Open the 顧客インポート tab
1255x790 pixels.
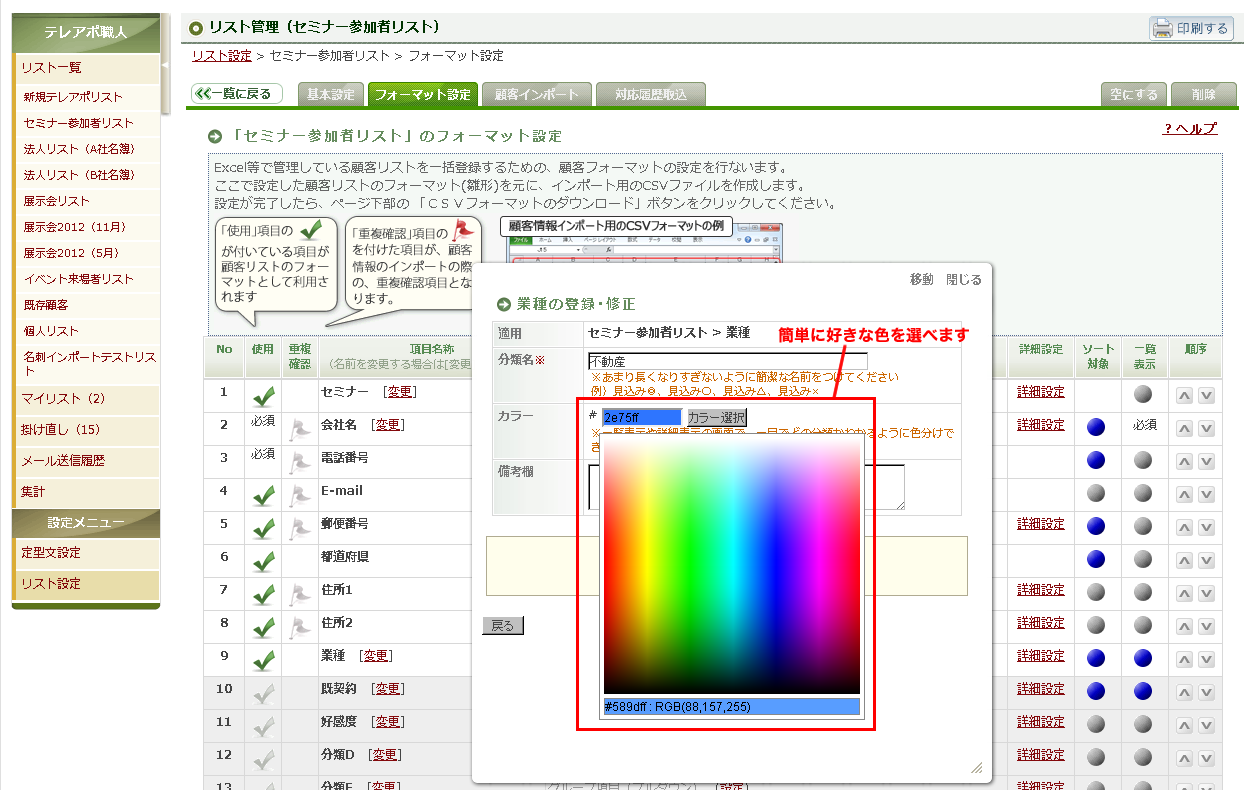click(536, 95)
